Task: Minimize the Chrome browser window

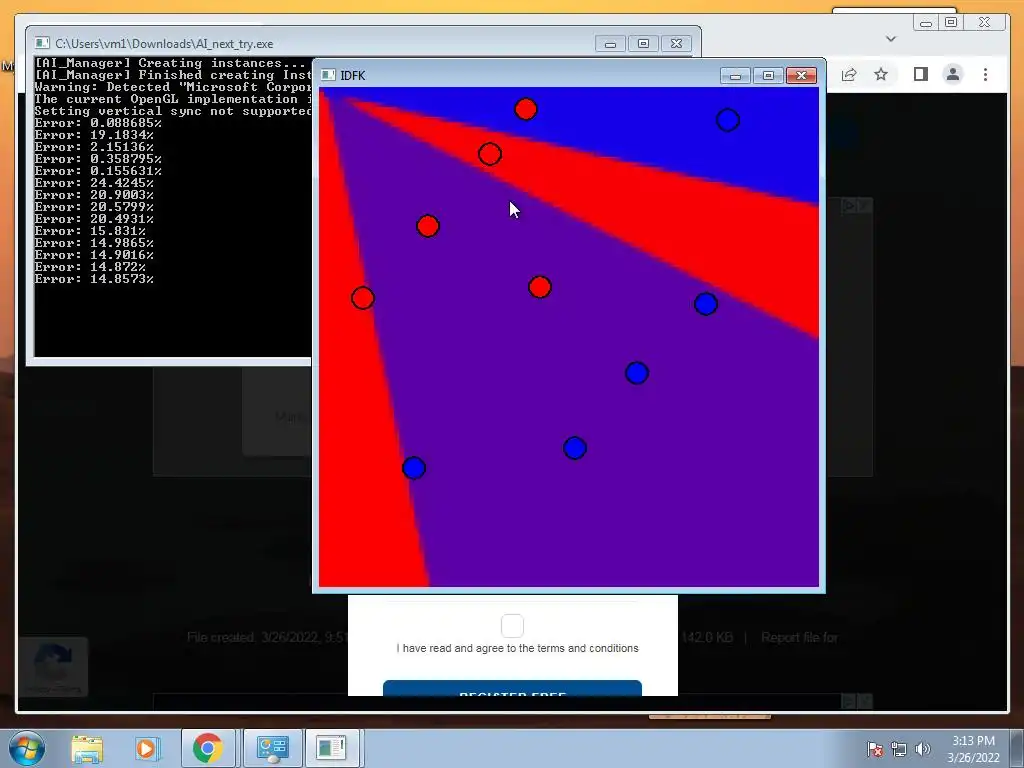Action: 925,24
